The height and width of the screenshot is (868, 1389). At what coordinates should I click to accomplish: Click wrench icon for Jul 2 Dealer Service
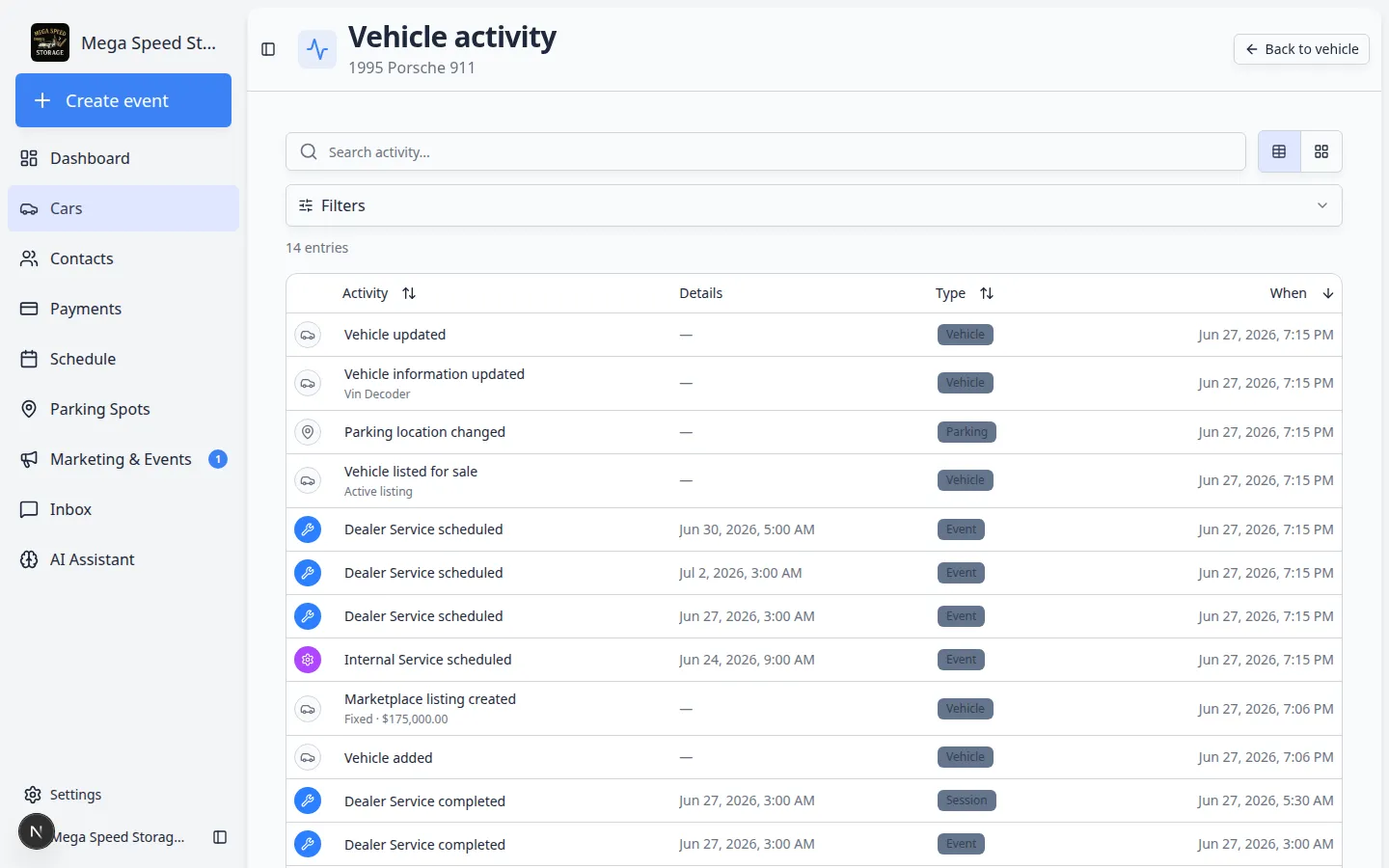[308, 573]
